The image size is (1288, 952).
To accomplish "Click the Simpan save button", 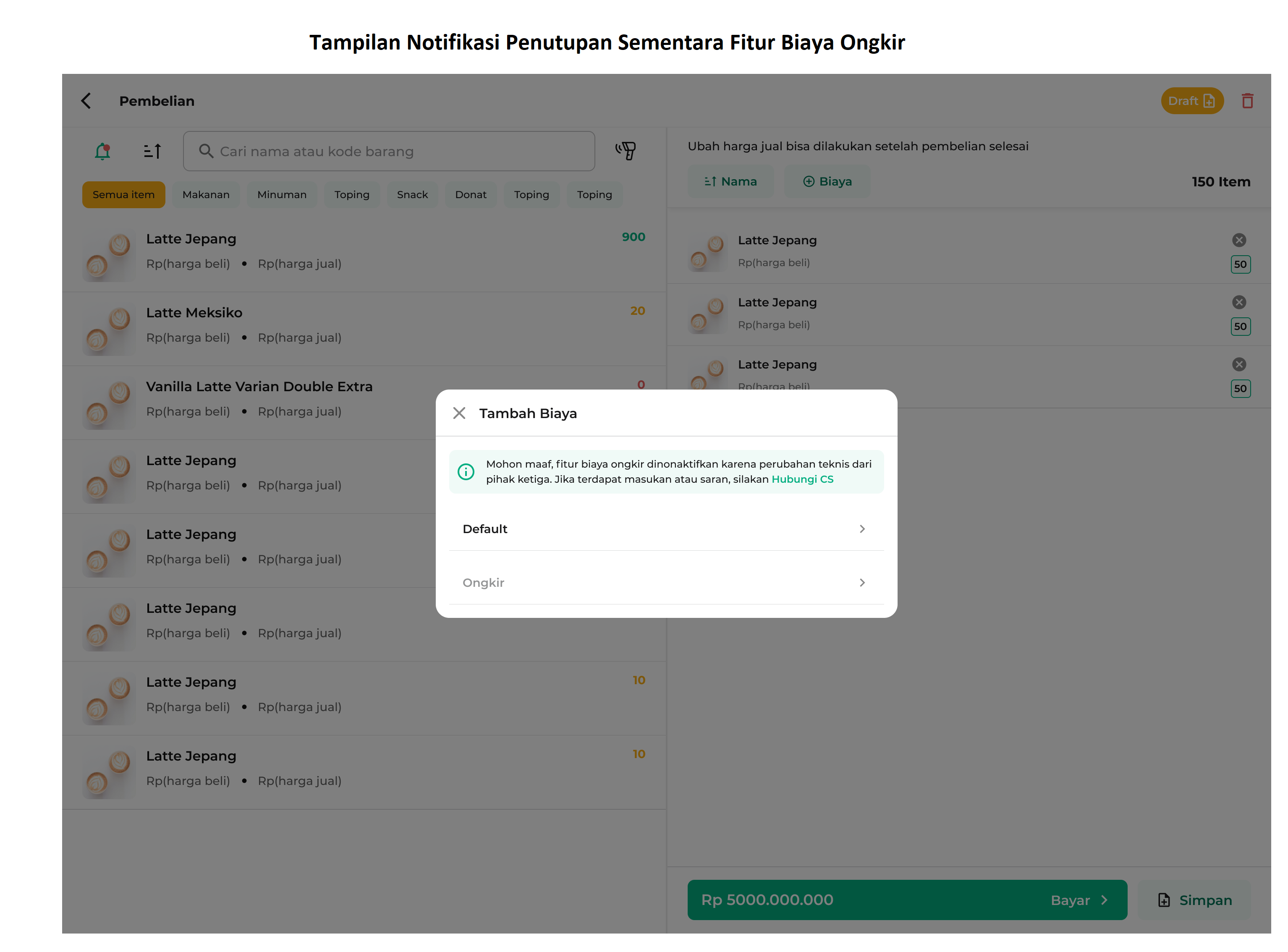I will [x=1195, y=900].
